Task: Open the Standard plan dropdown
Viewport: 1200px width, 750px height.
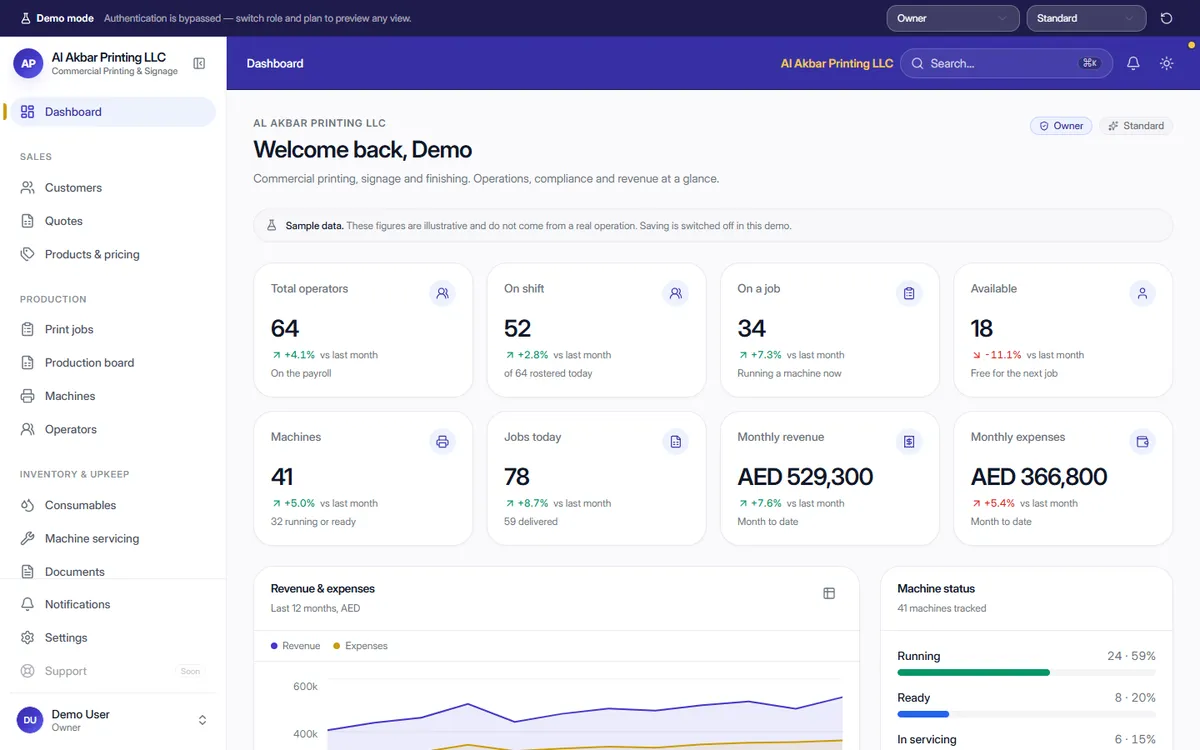Action: 1086,18
